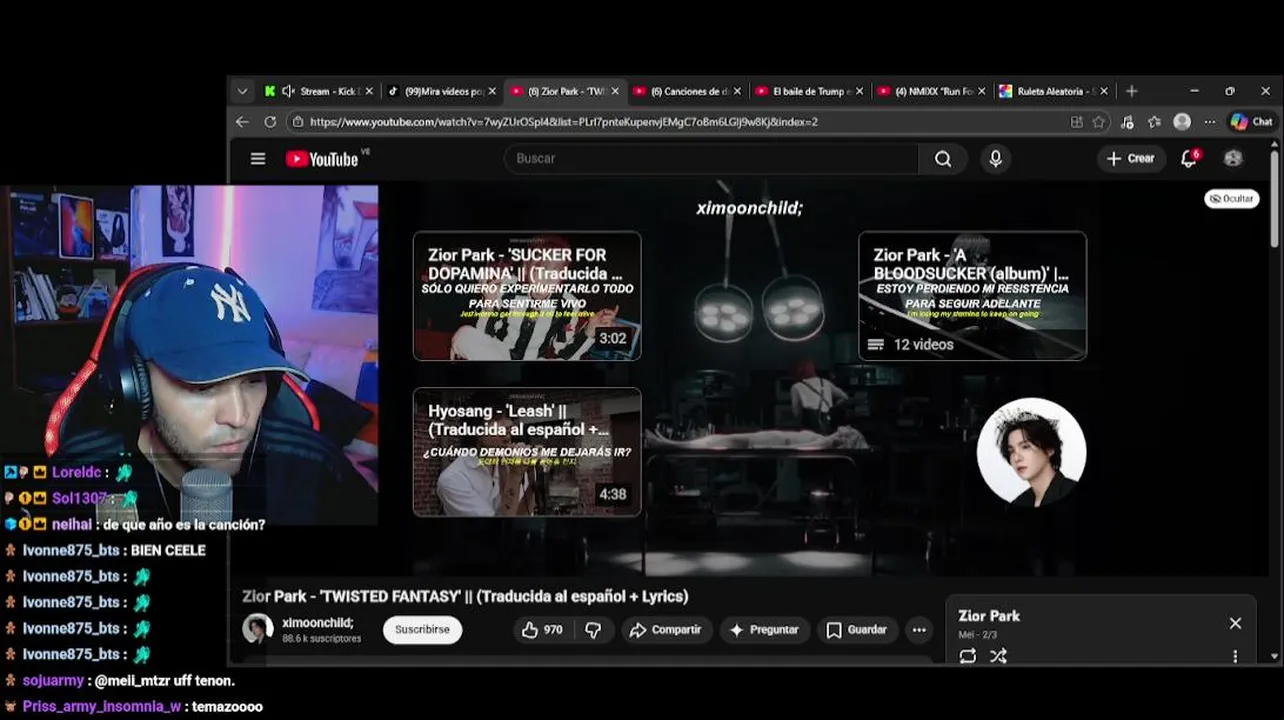
Task: Click the search magnifier button
Action: [x=943, y=159]
